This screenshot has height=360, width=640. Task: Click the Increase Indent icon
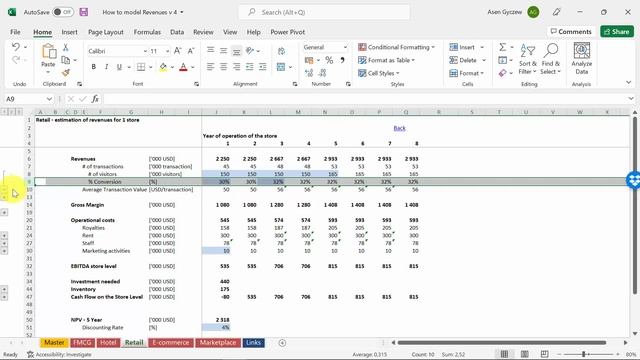coord(262,67)
